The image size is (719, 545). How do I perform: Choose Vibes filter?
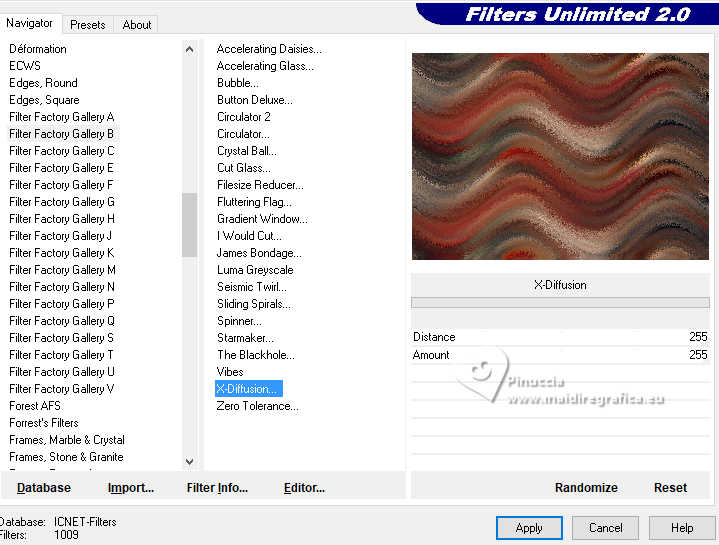[230, 371]
